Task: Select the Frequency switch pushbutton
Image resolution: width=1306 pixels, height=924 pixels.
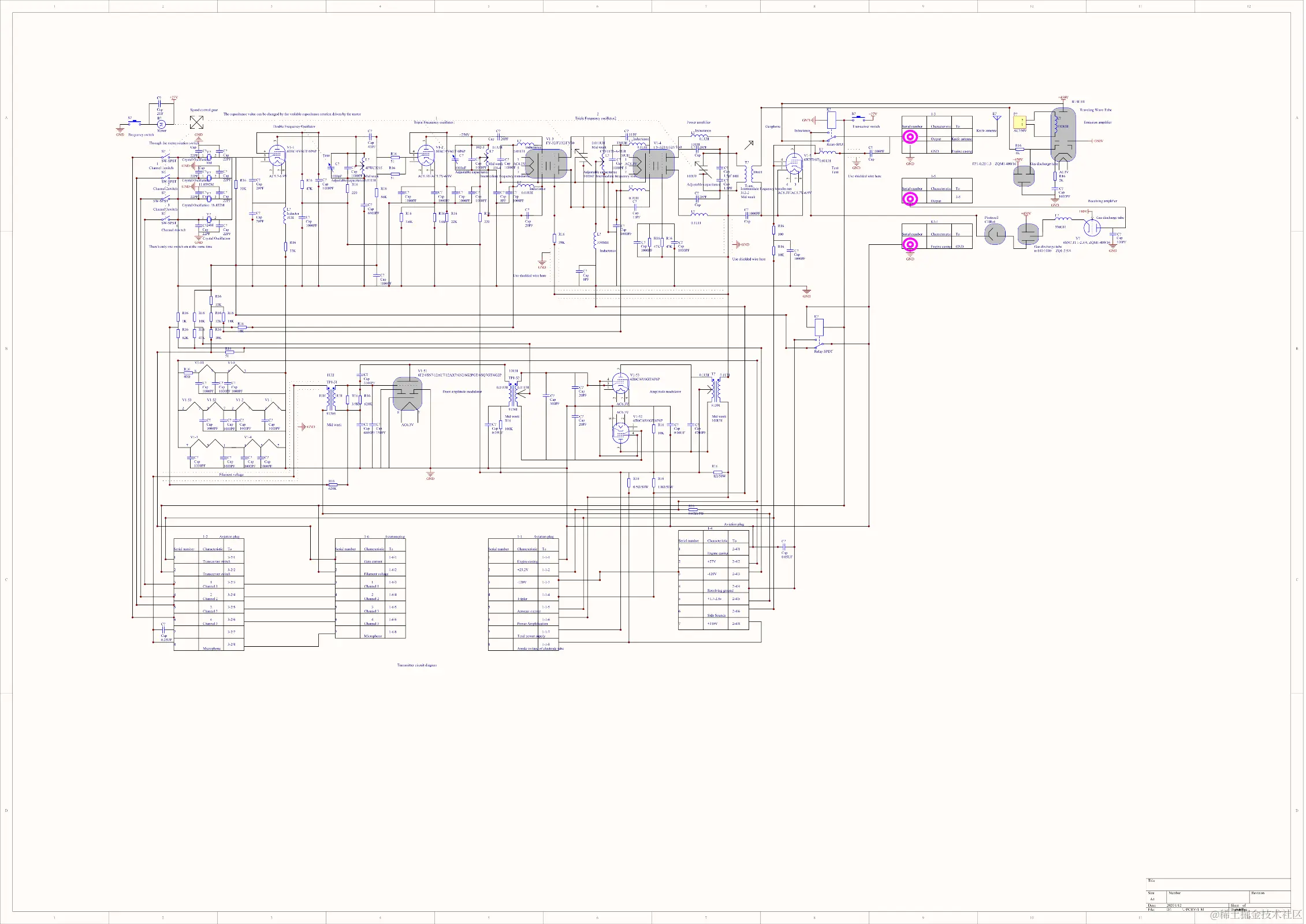Action: tap(136, 122)
